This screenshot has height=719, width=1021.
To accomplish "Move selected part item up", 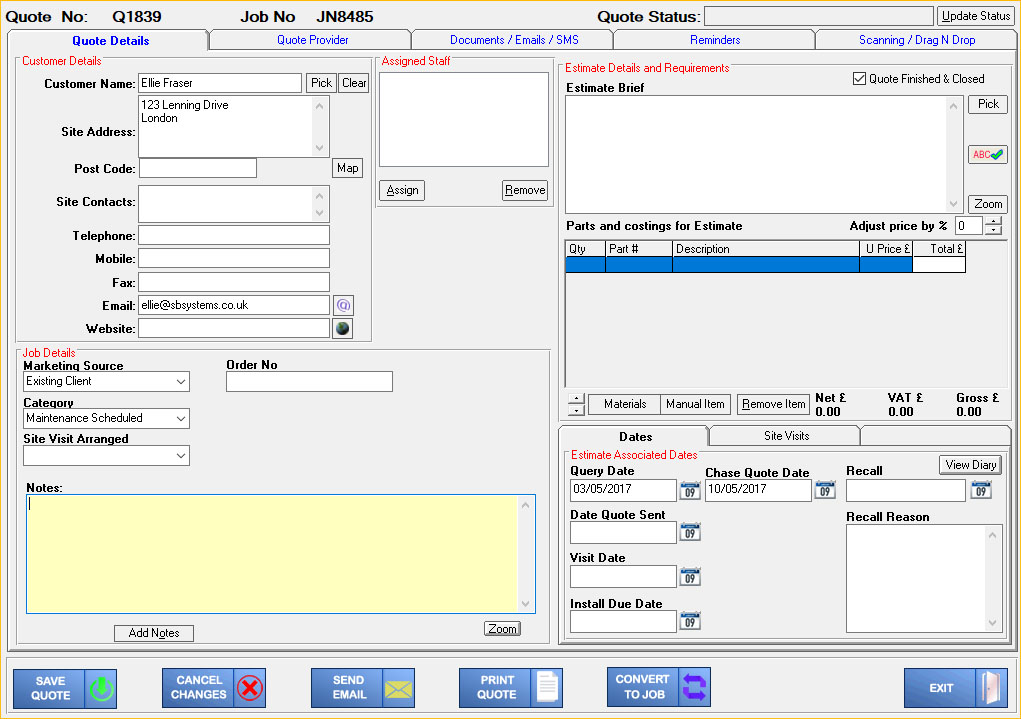I will [x=576, y=398].
